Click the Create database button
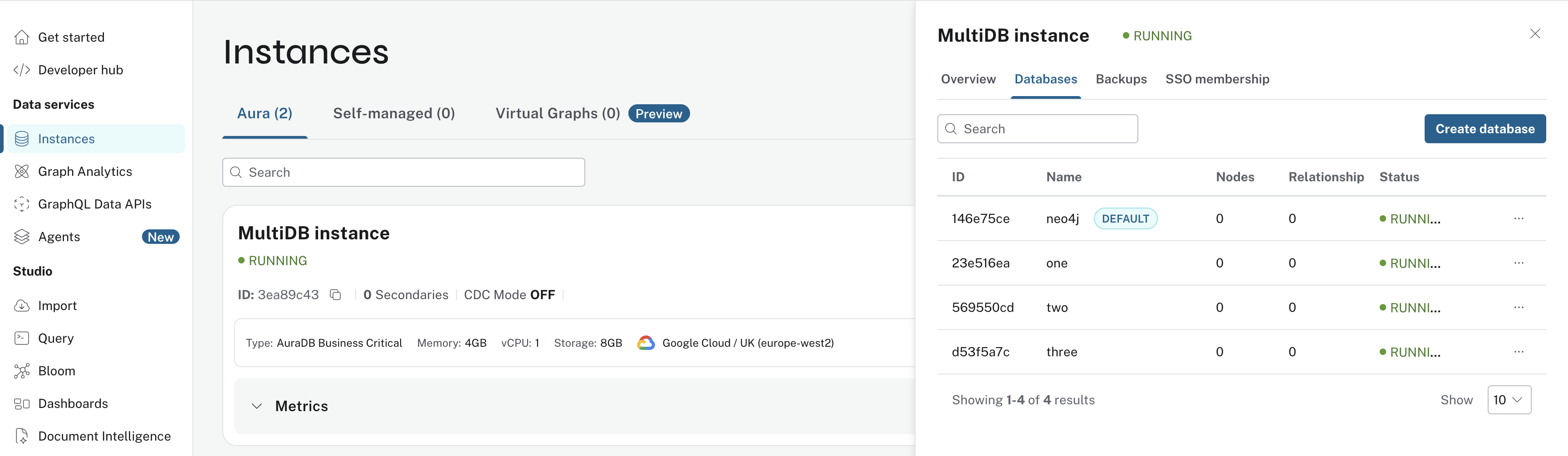The image size is (1568, 456). (1485, 129)
